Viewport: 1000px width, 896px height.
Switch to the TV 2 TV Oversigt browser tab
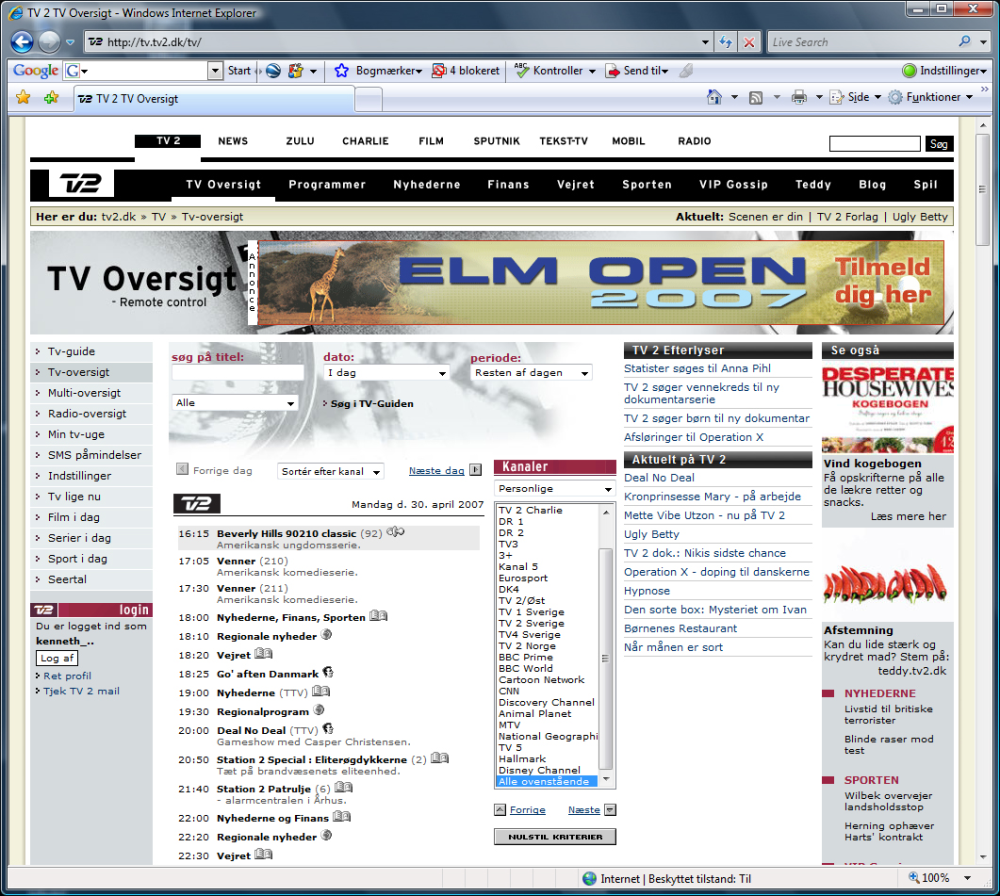(x=214, y=99)
